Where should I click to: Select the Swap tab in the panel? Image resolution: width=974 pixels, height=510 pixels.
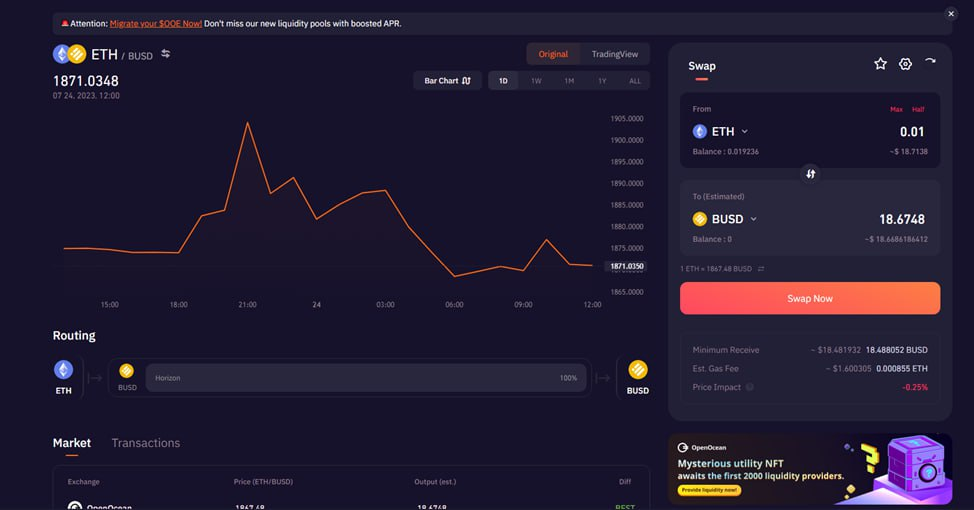click(x=702, y=66)
